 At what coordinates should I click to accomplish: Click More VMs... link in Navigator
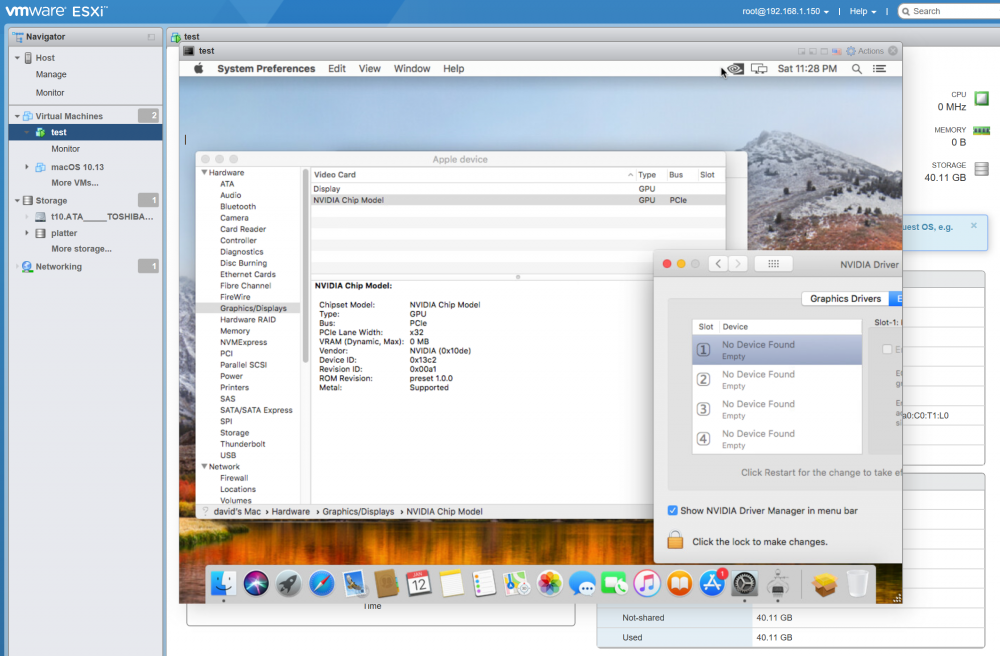pos(75,183)
